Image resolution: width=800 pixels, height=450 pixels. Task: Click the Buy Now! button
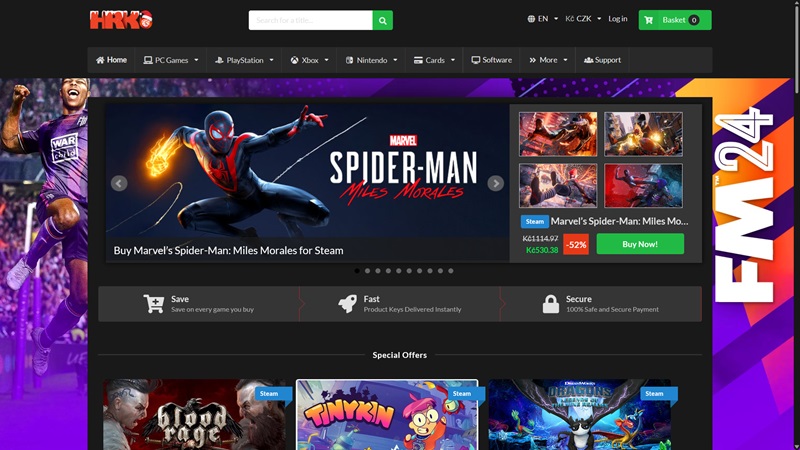[640, 244]
